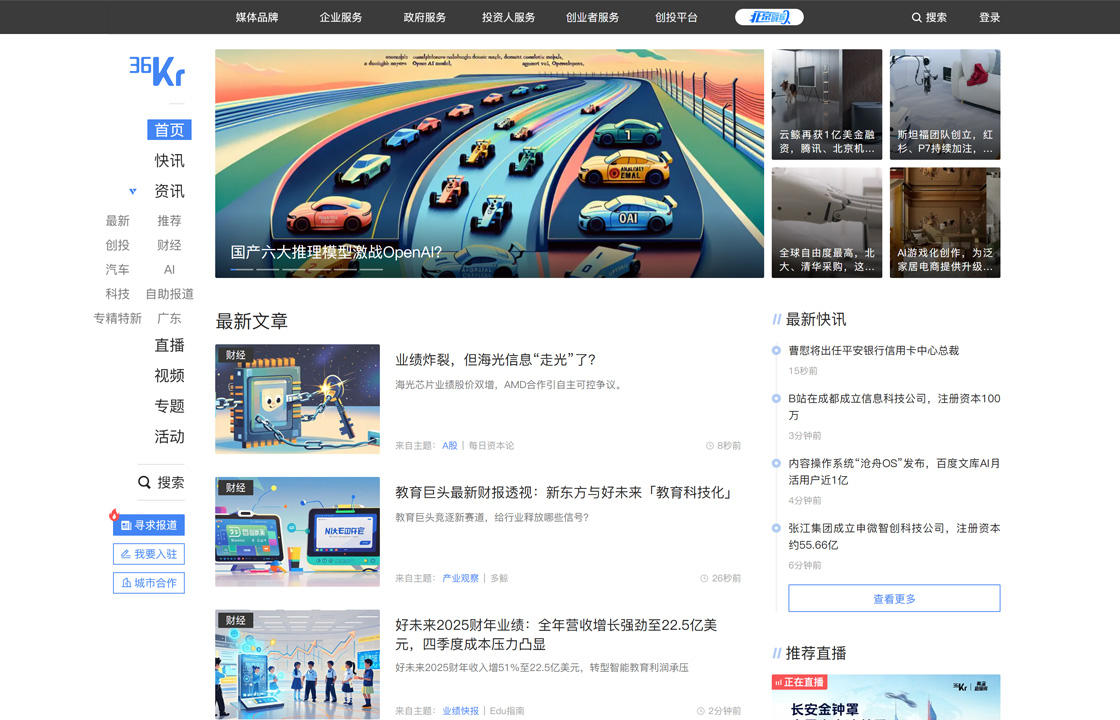Open the 海光信息 article thumbnail

297,399
